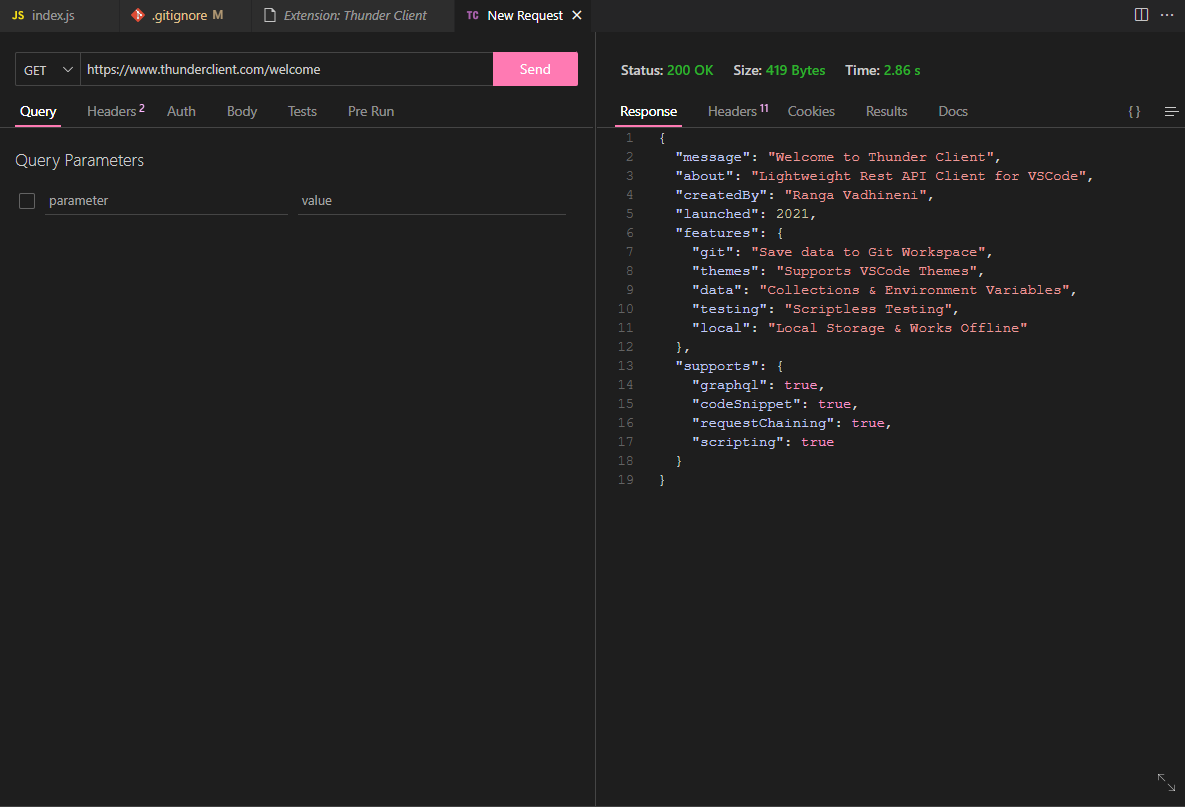
Task: Open the Body tab
Action: (x=242, y=111)
